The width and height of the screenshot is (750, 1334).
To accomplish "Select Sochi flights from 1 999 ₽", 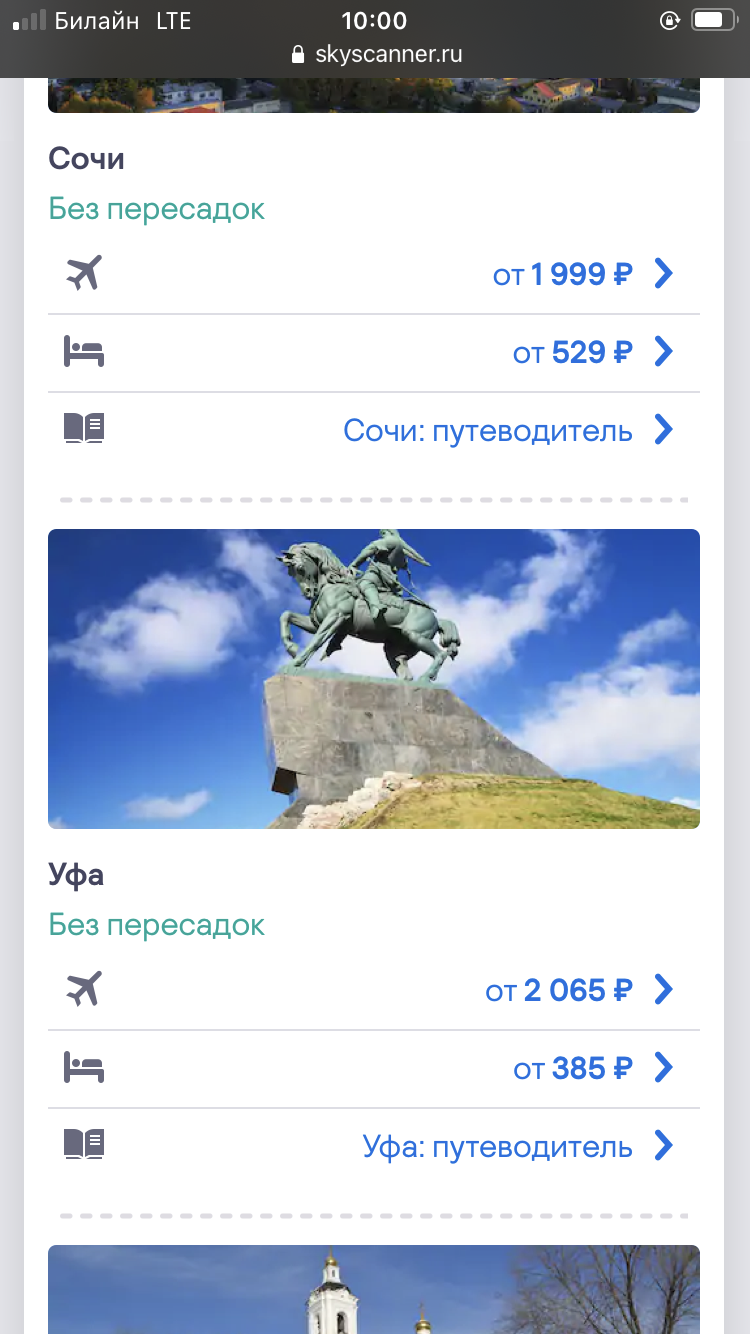I will [374, 274].
